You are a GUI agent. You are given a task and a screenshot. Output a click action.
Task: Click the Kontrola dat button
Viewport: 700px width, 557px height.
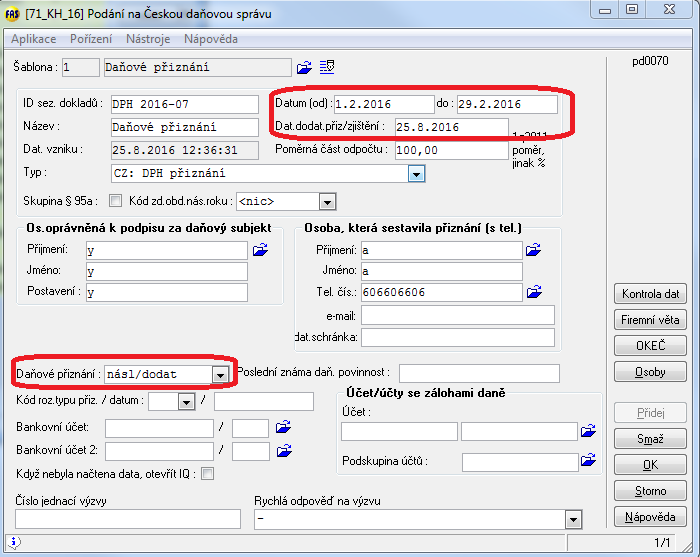click(650, 294)
